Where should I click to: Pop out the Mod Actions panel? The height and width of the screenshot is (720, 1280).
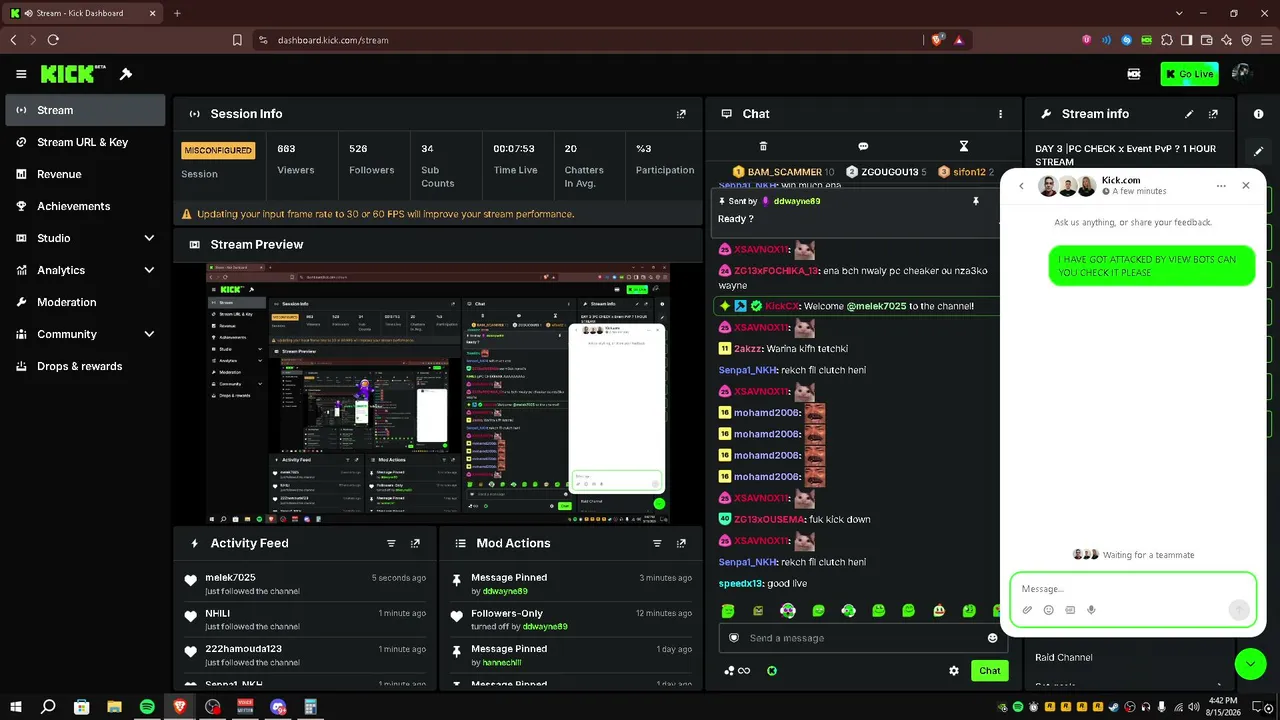pos(681,543)
